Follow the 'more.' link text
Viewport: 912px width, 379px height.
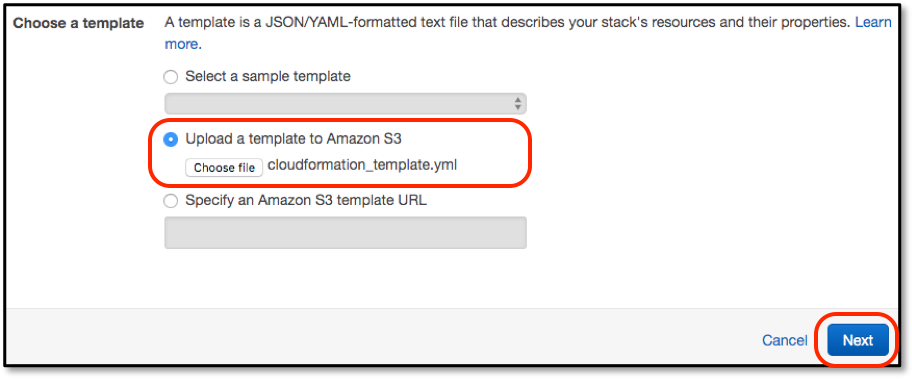coord(183,44)
